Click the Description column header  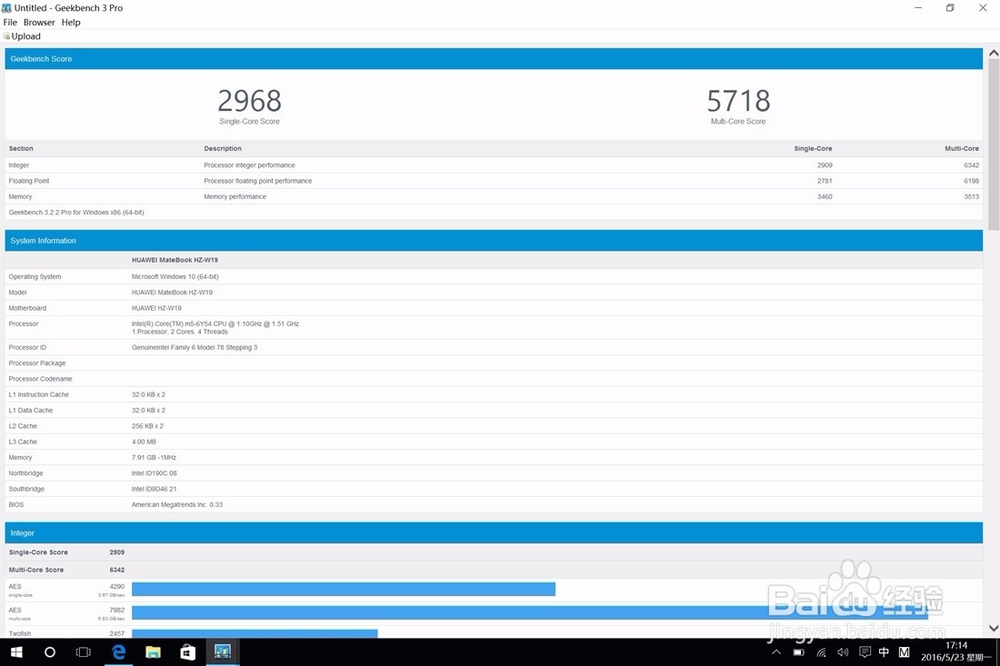tap(223, 149)
